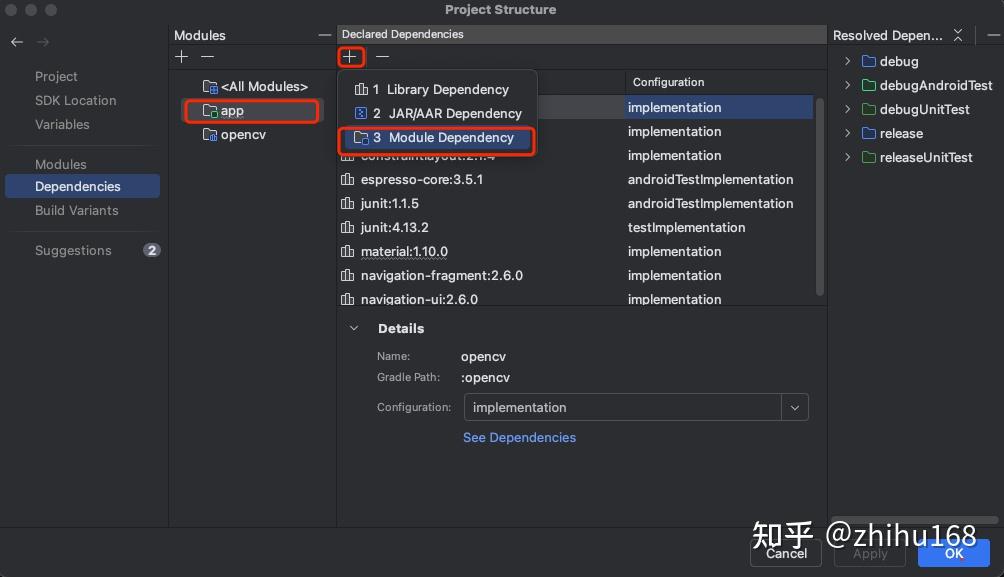
Task: Click the See Dependencies link
Action: click(519, 438)
